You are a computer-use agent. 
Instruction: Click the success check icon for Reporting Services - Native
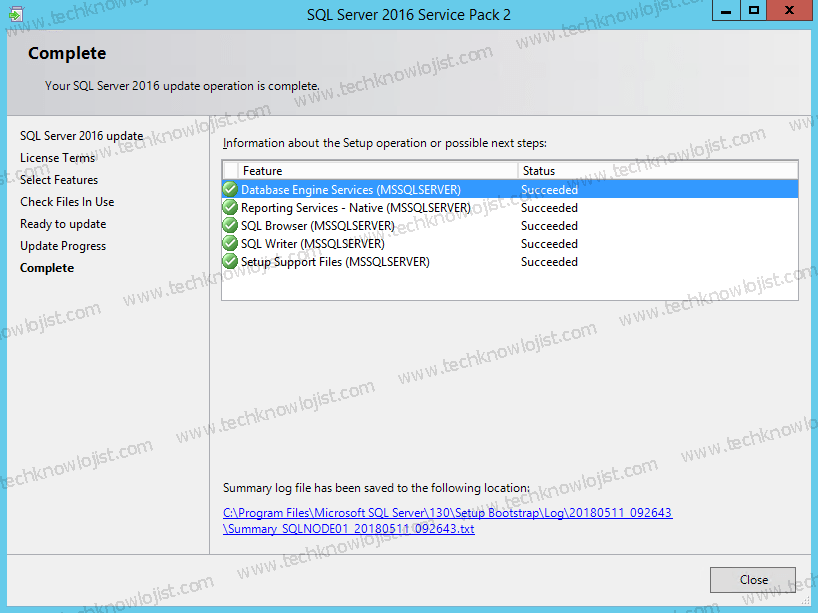[229, 207]
